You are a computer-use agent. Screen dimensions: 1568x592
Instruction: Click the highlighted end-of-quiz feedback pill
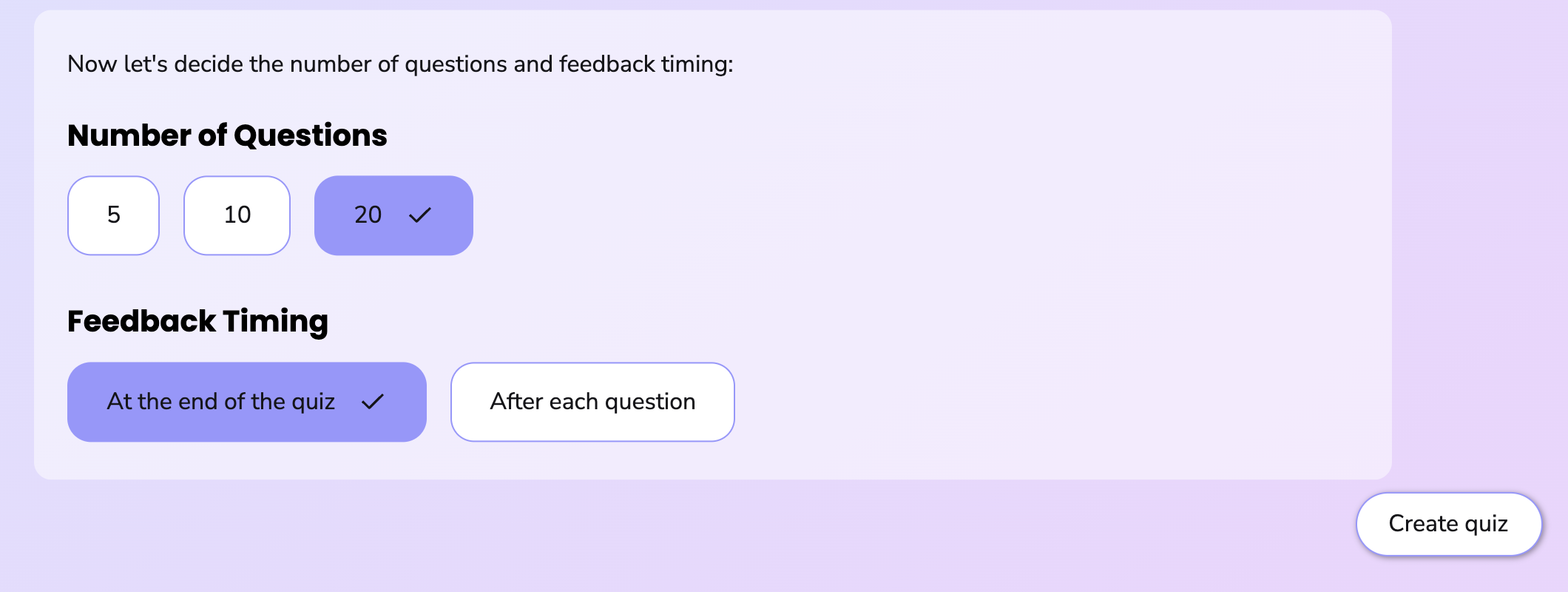point(246,402)
